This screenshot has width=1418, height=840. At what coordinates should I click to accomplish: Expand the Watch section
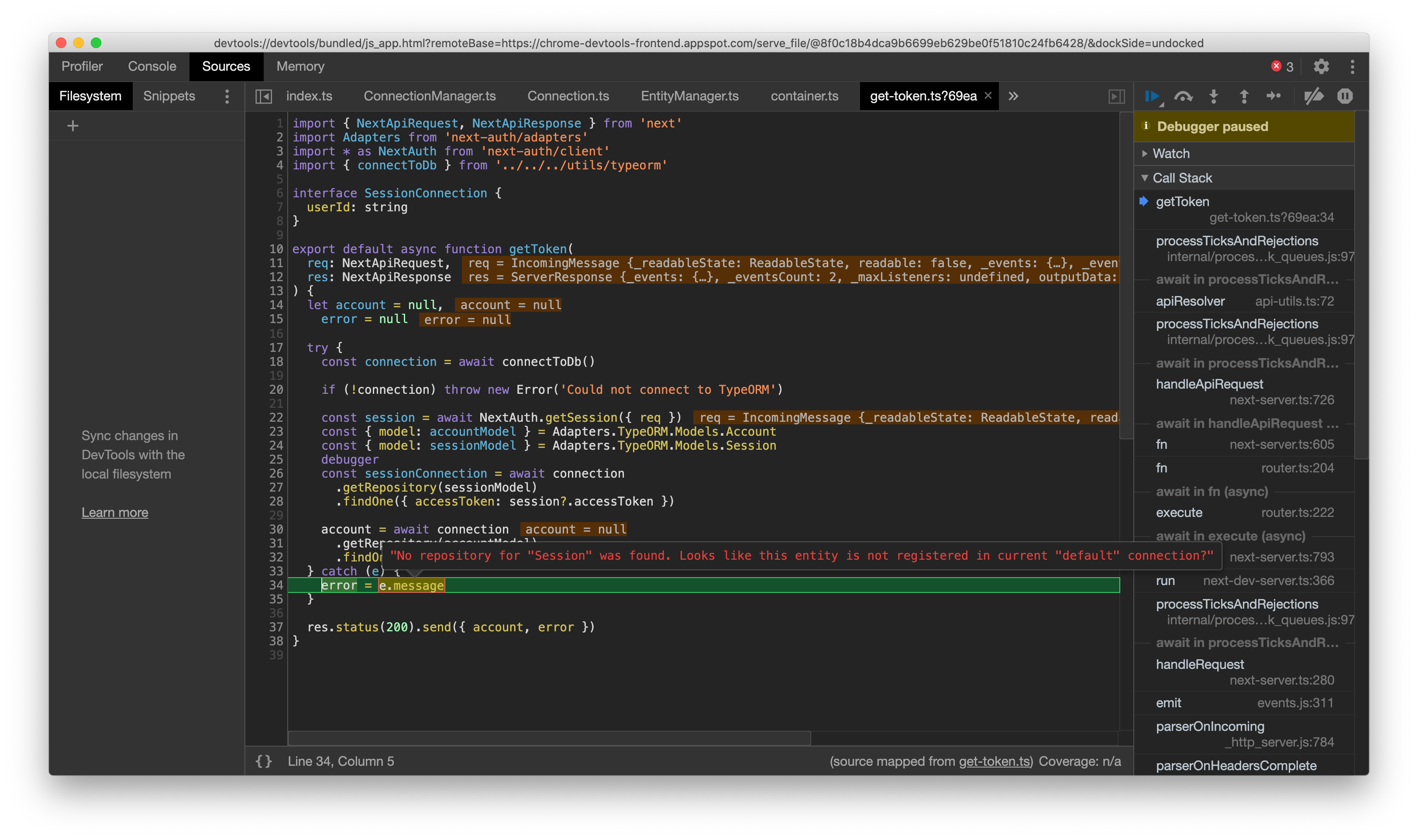tap(1244, 153)
